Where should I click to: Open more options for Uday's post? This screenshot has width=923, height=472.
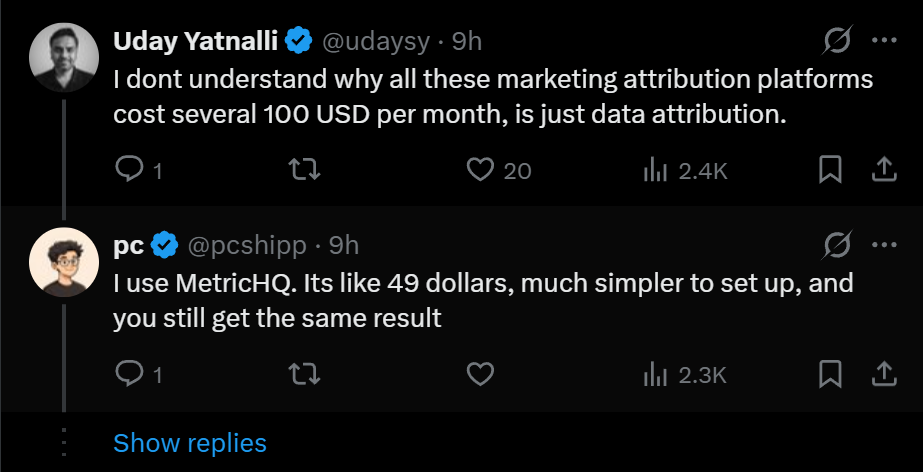884,41
